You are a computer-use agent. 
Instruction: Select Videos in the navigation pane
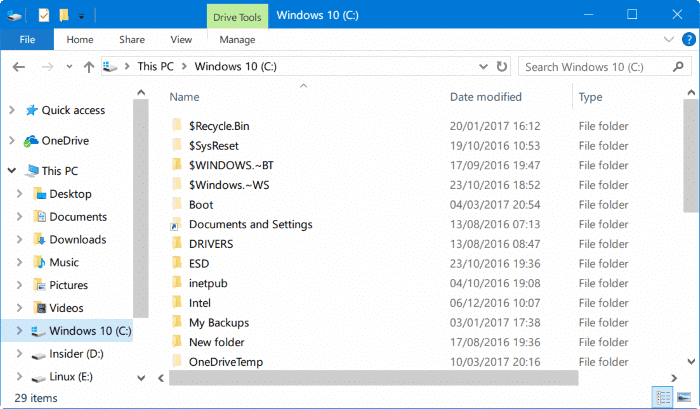pos(66,308)
